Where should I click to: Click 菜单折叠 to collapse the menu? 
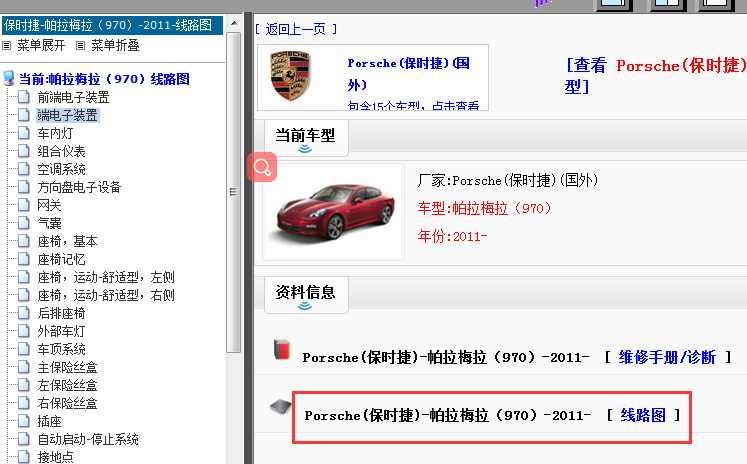(x=115, y=46)
